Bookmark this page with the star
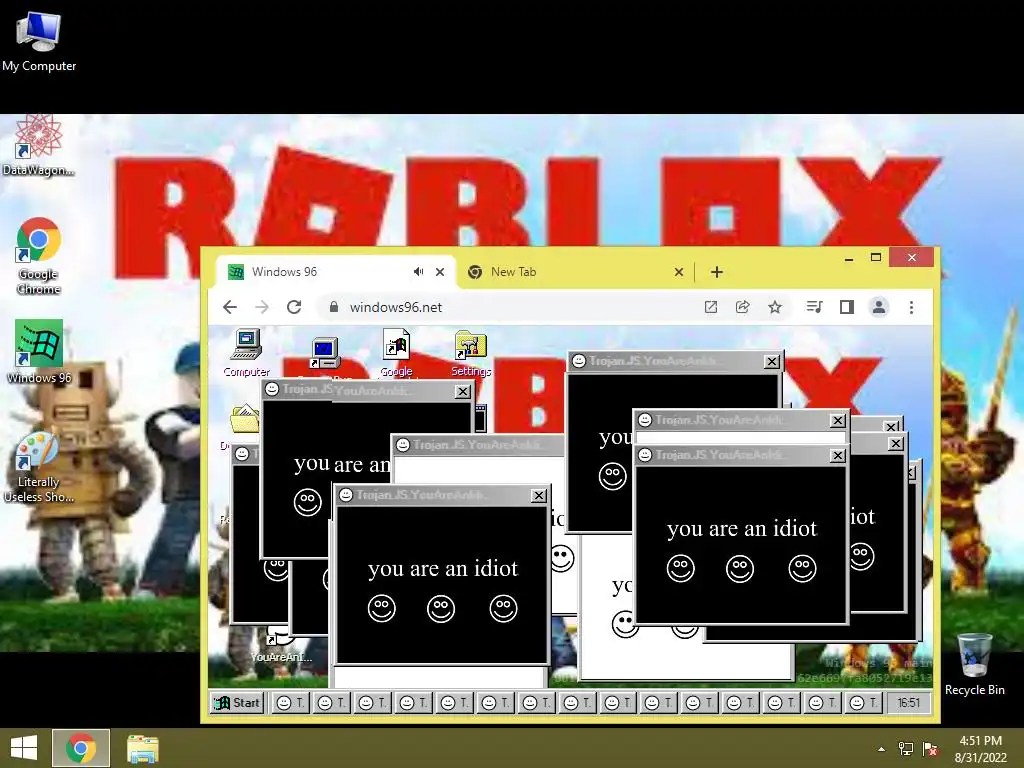The width and height of the screenshot is (1024, 768). [775, 307]
